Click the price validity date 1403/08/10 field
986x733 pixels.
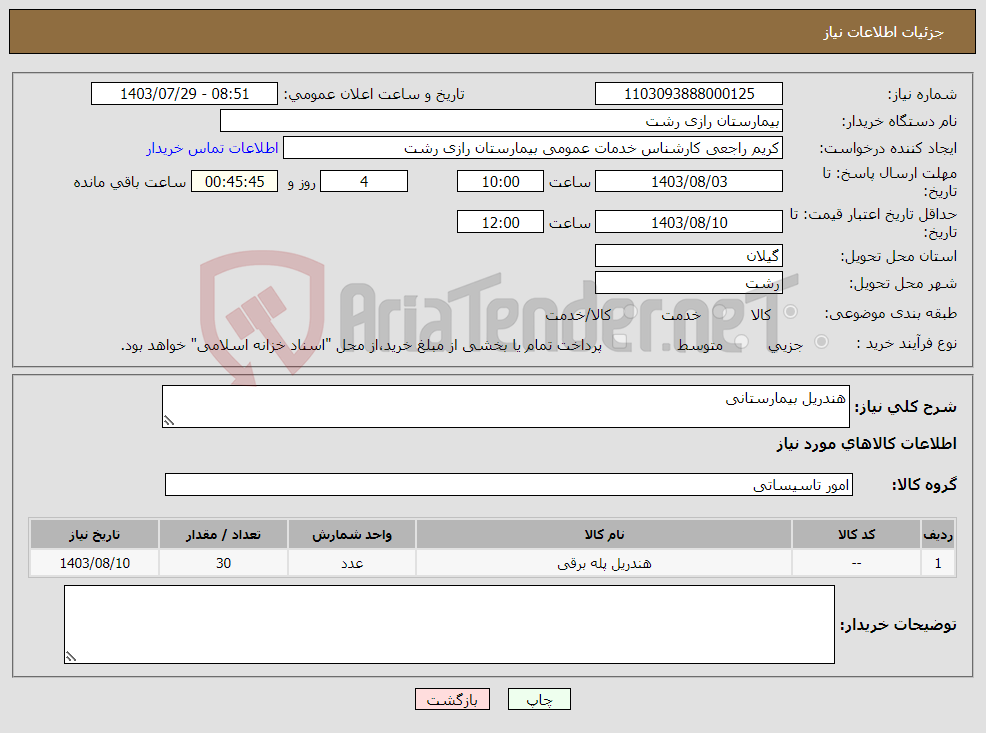(689, 223)
